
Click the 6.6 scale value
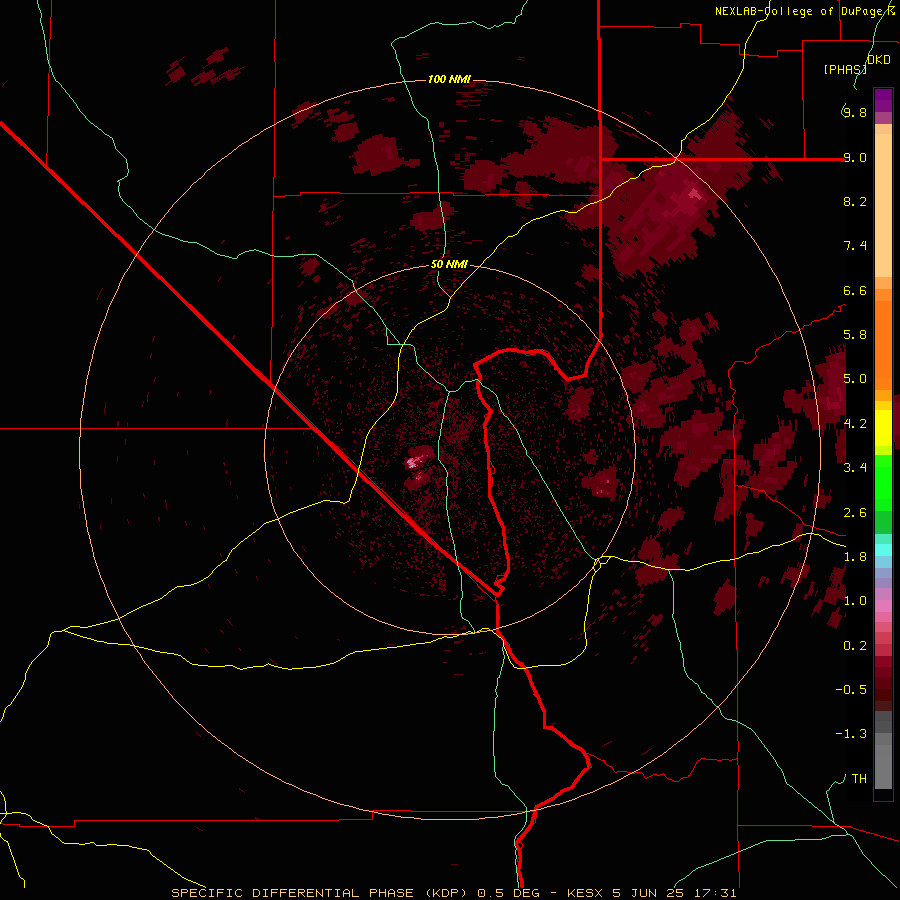click(x=855, y=290)
